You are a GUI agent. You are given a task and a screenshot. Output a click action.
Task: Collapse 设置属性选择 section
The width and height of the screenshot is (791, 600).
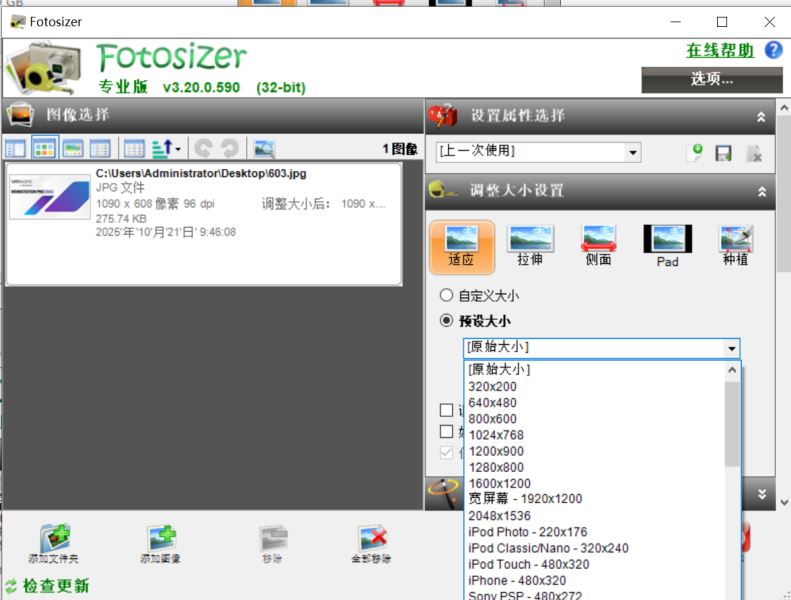tap(761, 117)
